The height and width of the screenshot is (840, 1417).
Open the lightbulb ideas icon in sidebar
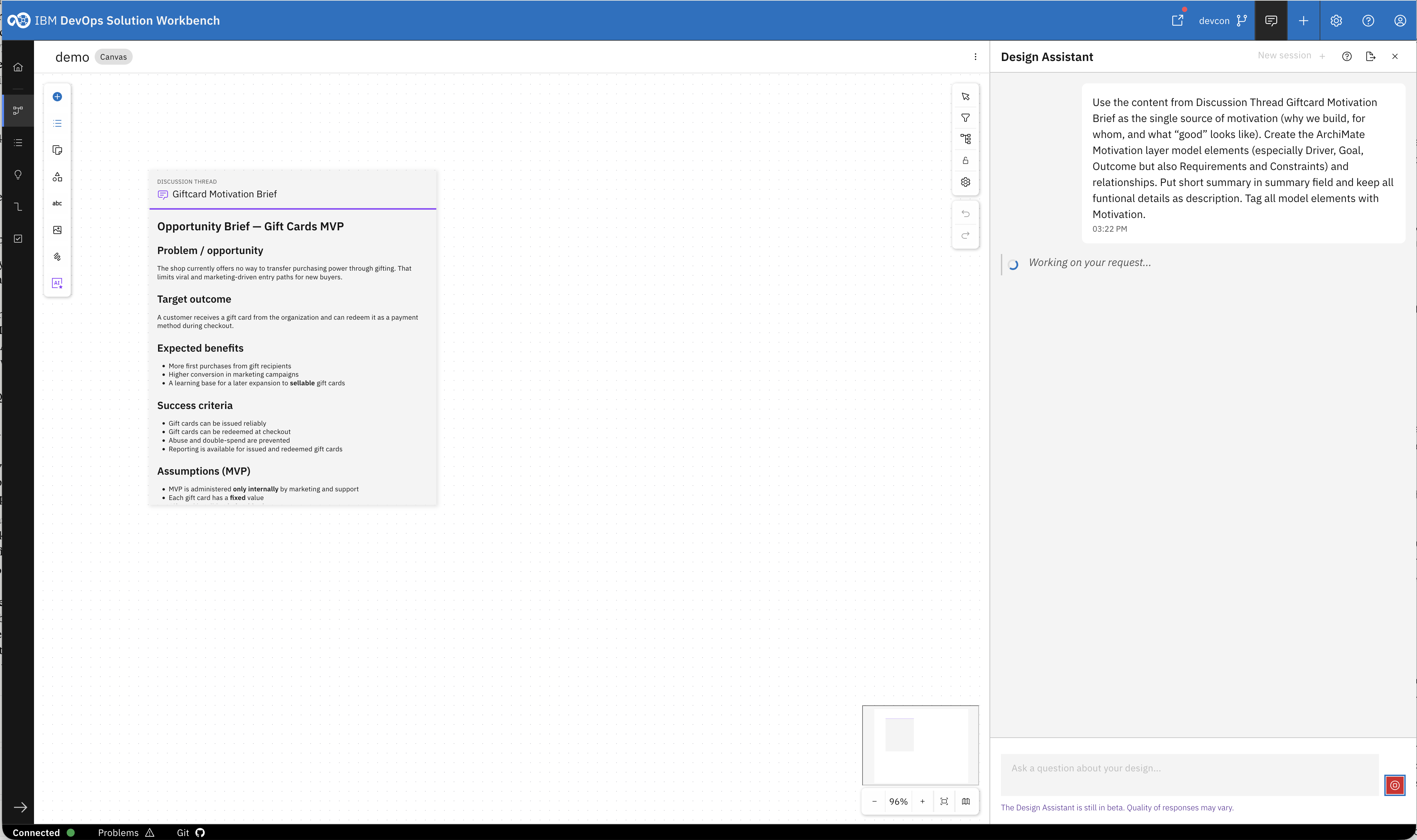[18, 175]
